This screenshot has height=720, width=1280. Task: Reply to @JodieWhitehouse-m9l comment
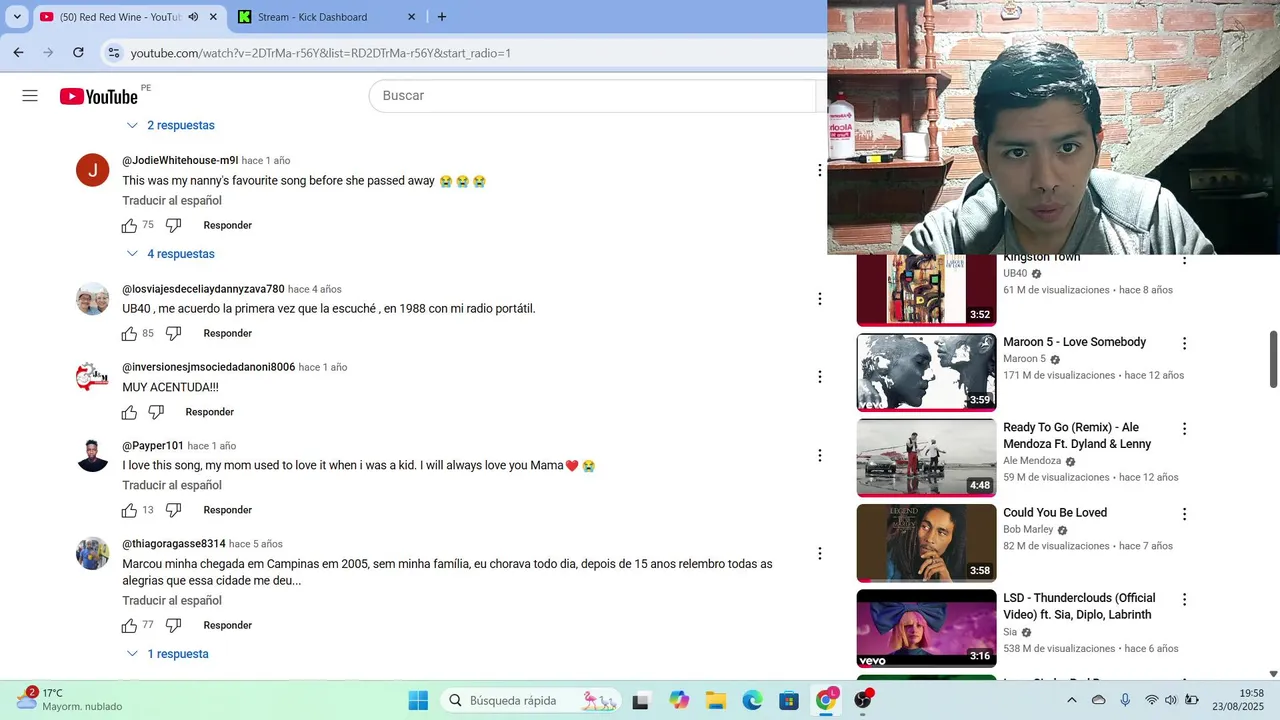point(228,226)
